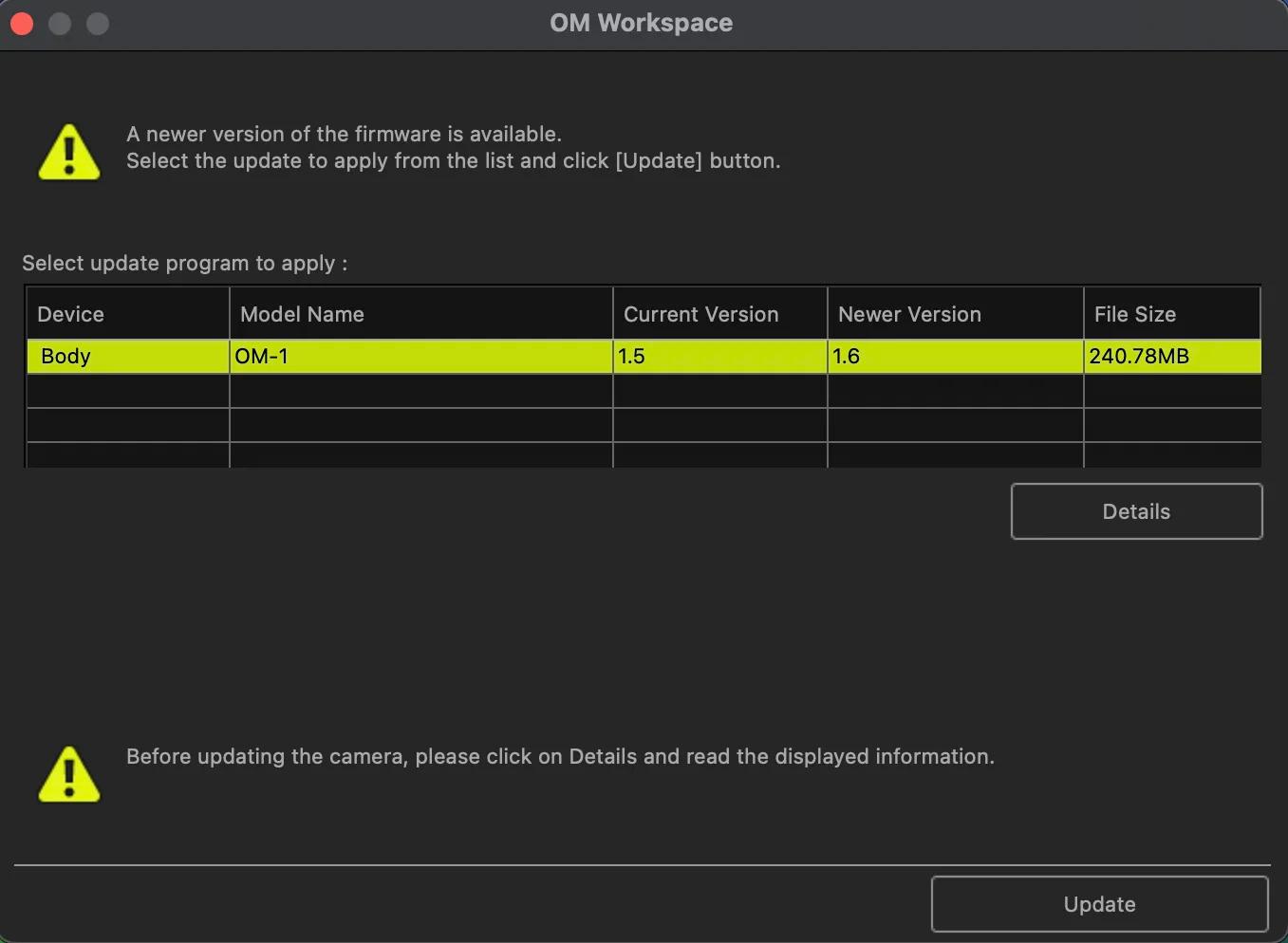Close the OM Workspace window
1288x943 pixels.
(x=22, y=24)
